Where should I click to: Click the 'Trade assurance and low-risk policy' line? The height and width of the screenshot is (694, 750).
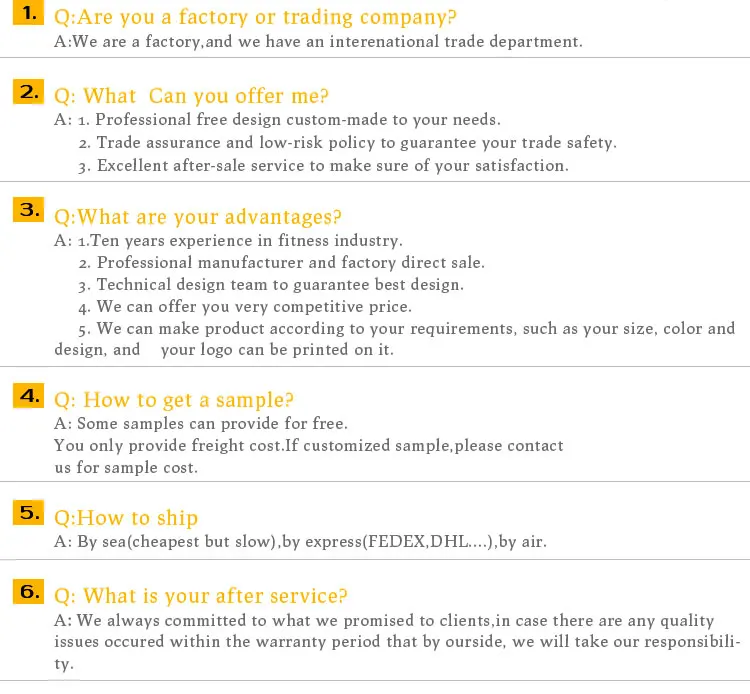[347, 143]
